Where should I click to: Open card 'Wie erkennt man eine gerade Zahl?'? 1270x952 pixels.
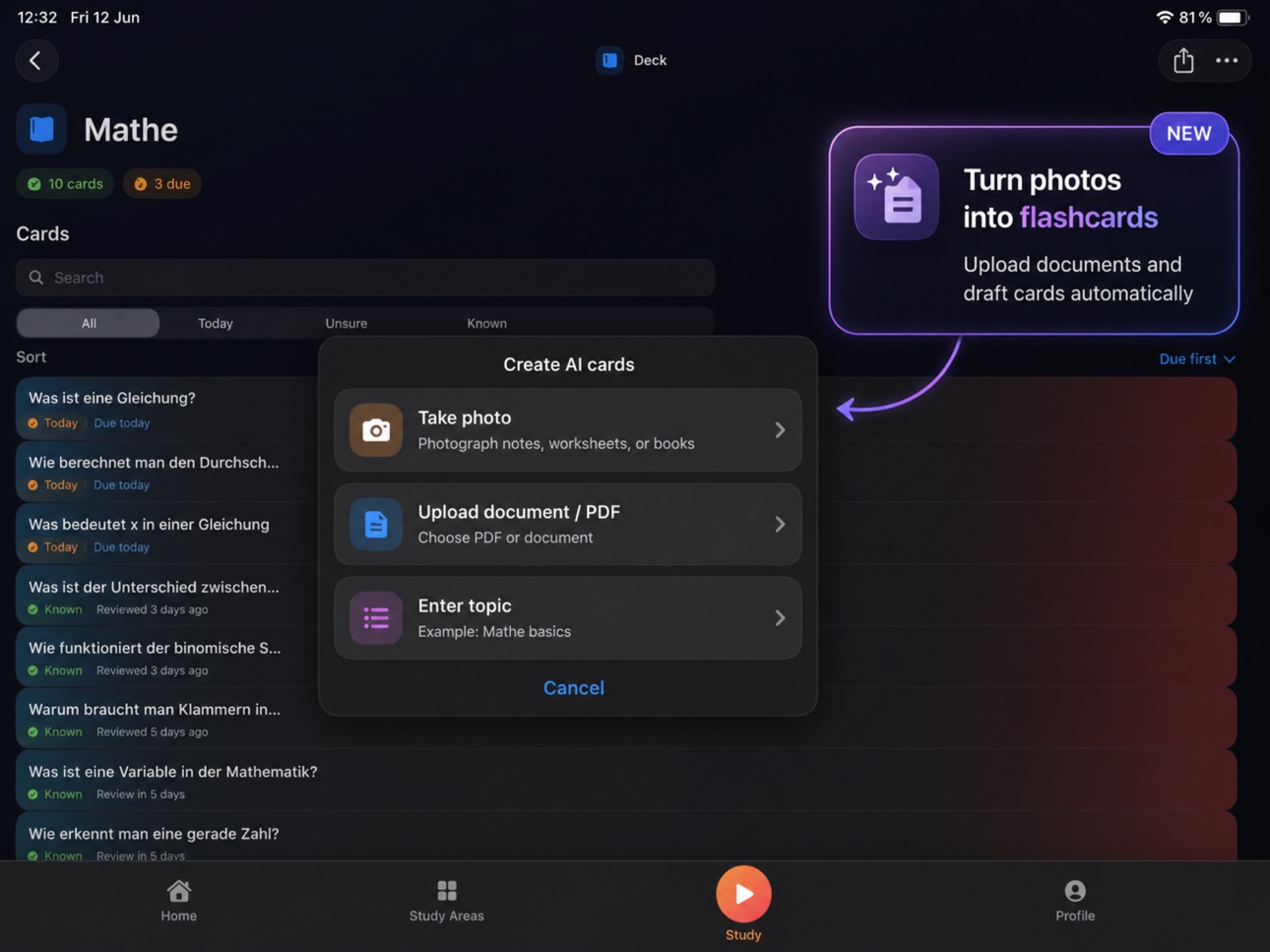(626, 838)
